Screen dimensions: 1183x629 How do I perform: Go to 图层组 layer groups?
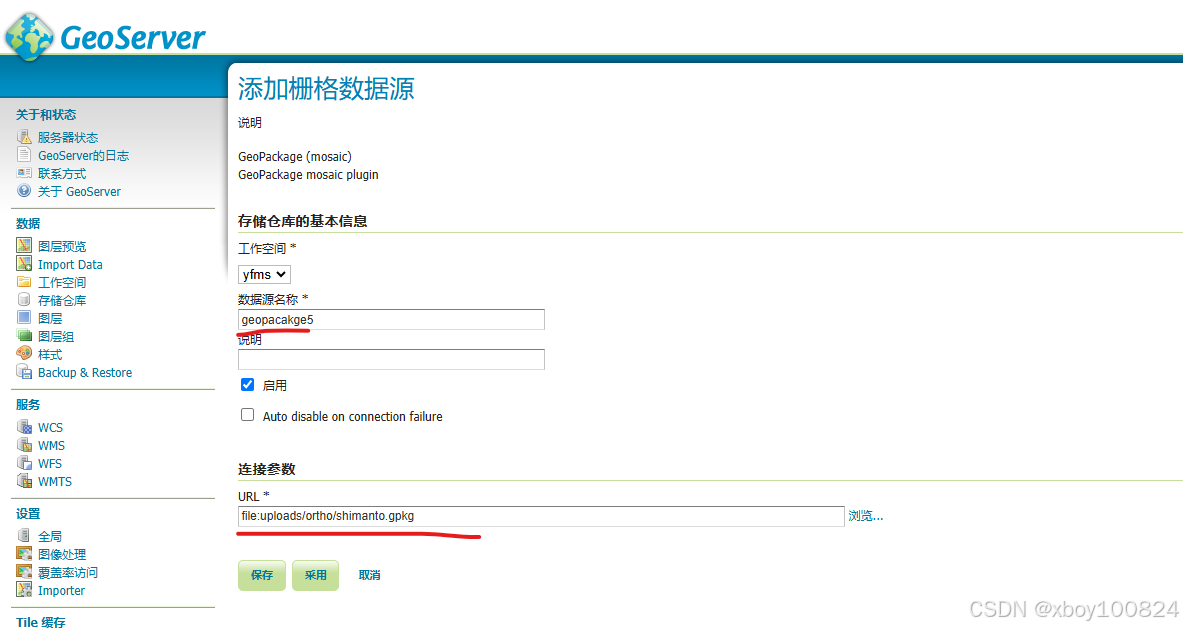[56, 336]
